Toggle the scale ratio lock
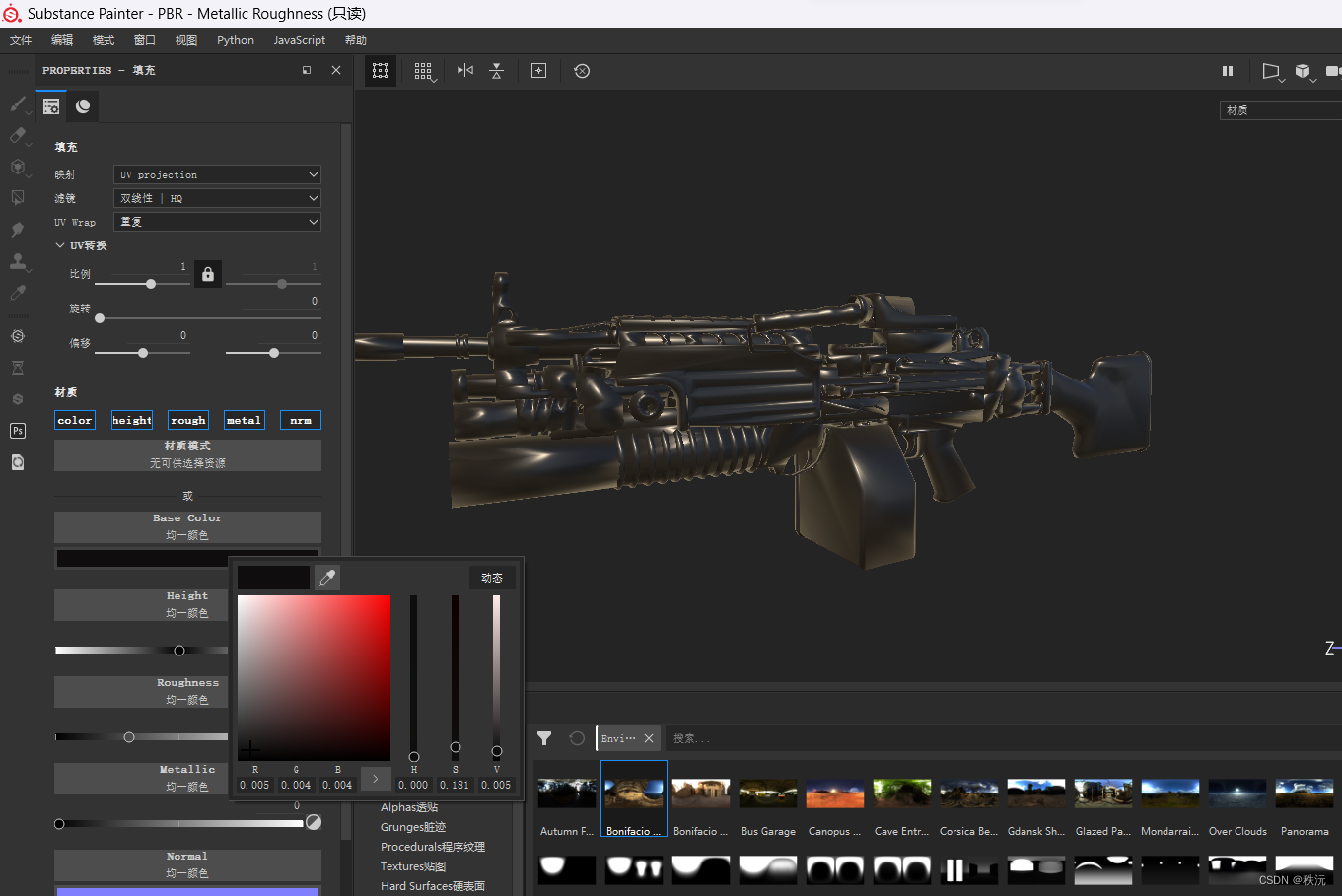 [x=208, y=274]
